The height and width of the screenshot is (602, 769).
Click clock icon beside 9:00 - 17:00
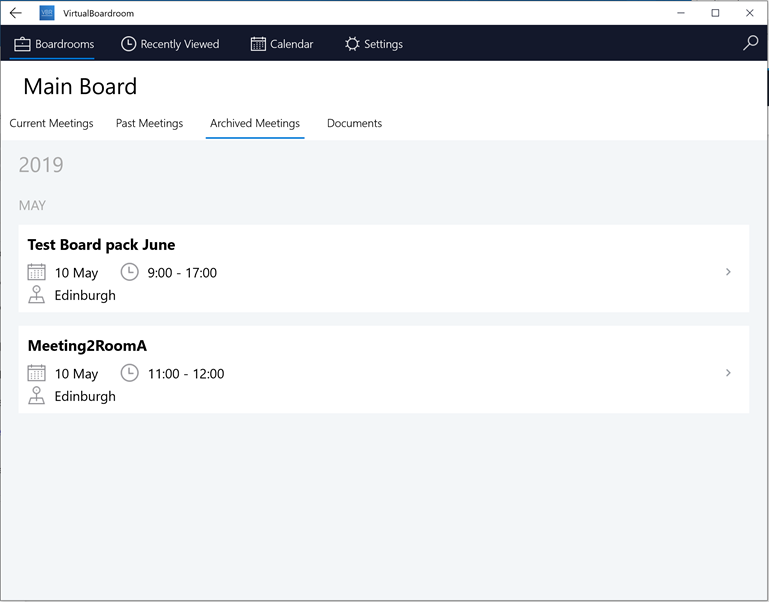129,272
